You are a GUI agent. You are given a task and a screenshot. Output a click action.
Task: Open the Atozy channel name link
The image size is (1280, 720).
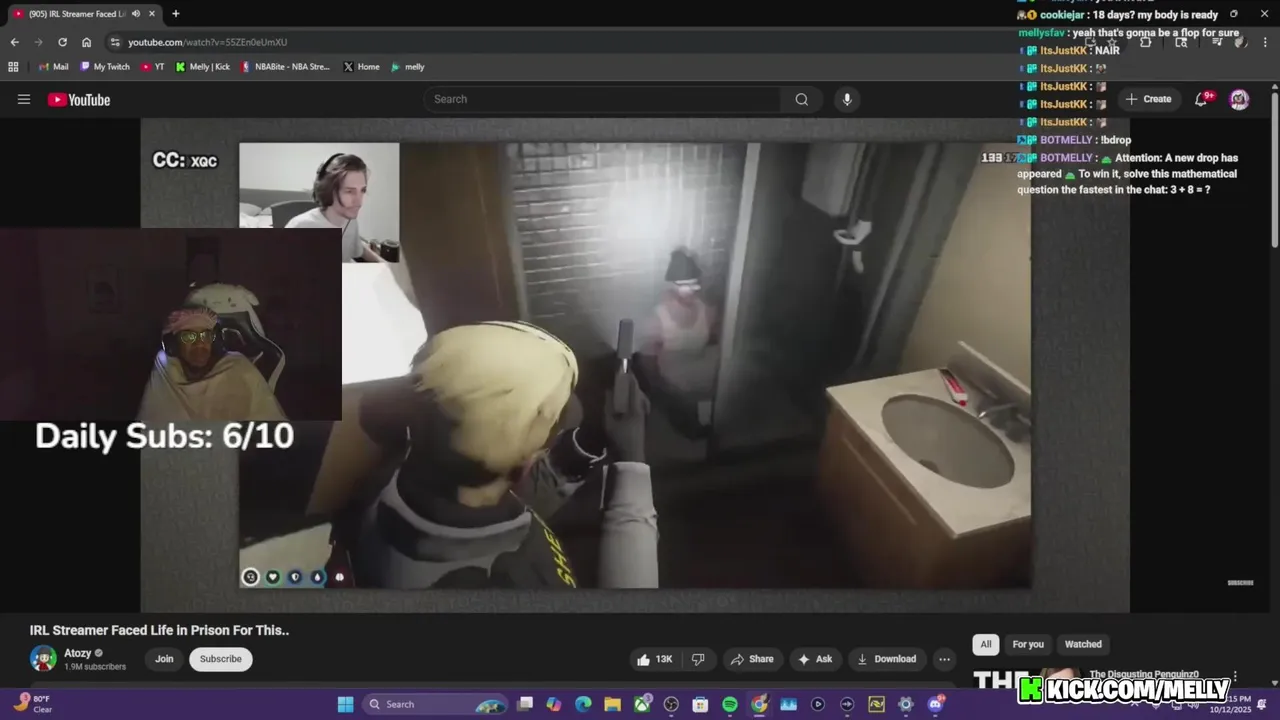pos(78,653)
